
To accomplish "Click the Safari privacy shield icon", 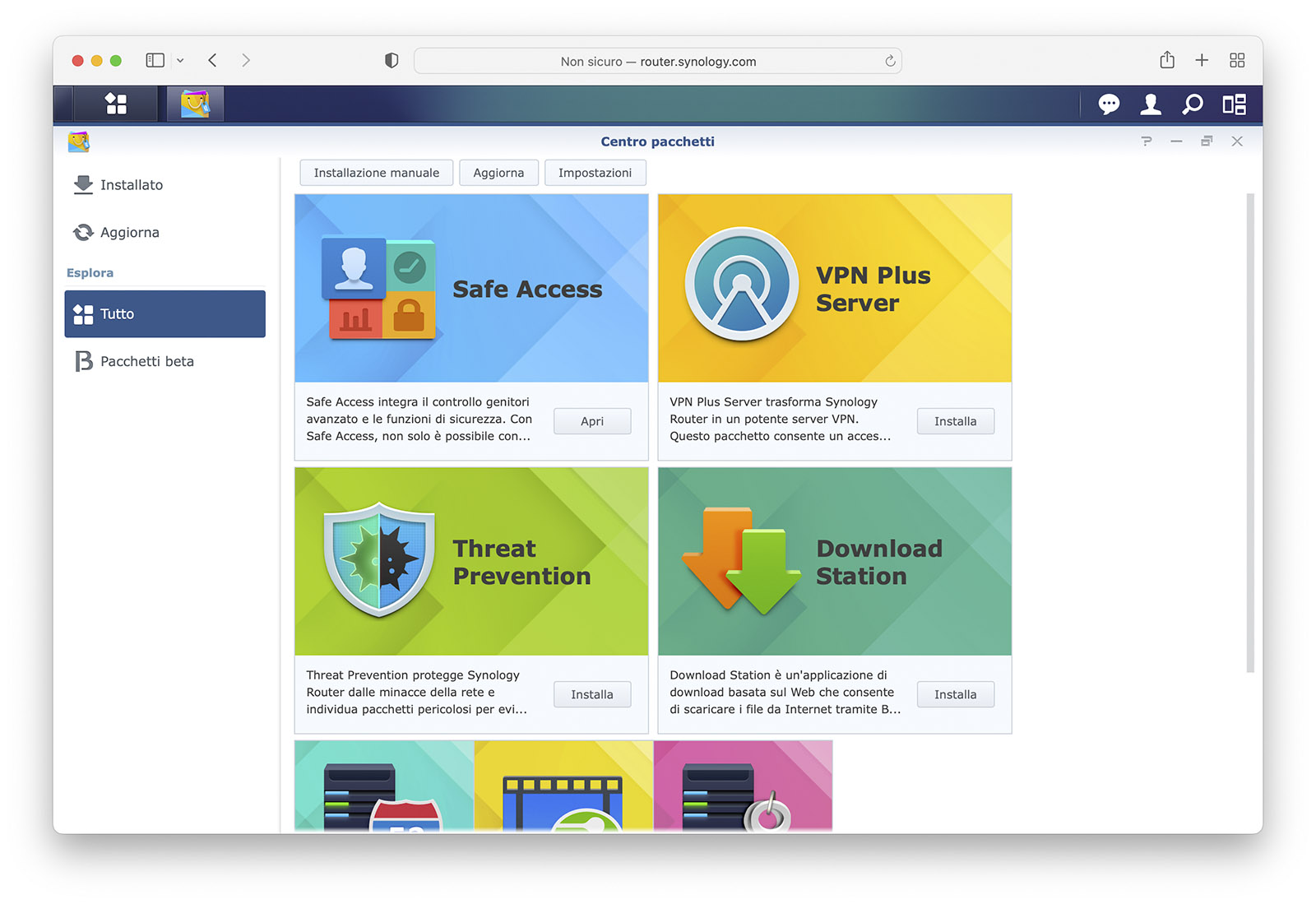I will pyautogui.click(x=392, y=60).
